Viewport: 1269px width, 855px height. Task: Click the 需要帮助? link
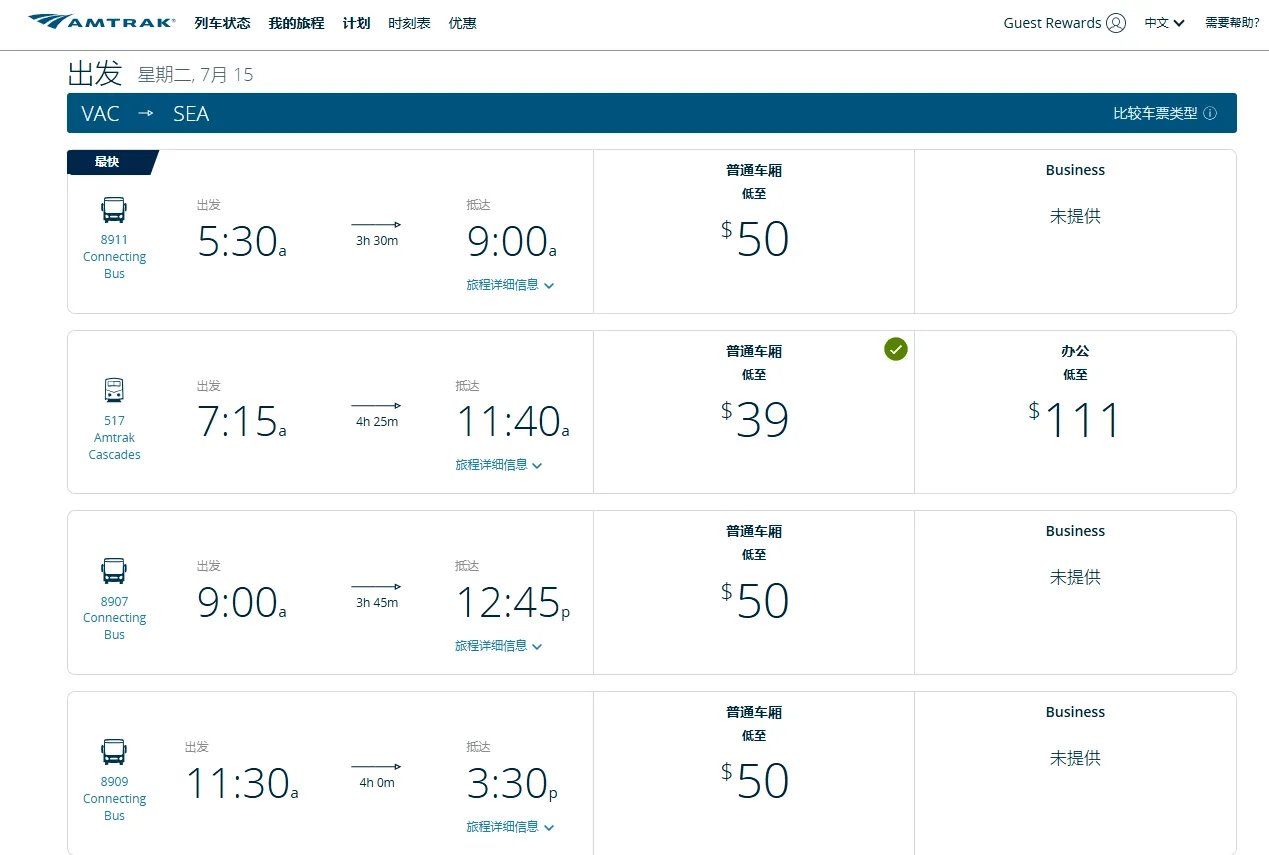[1232, 23]
